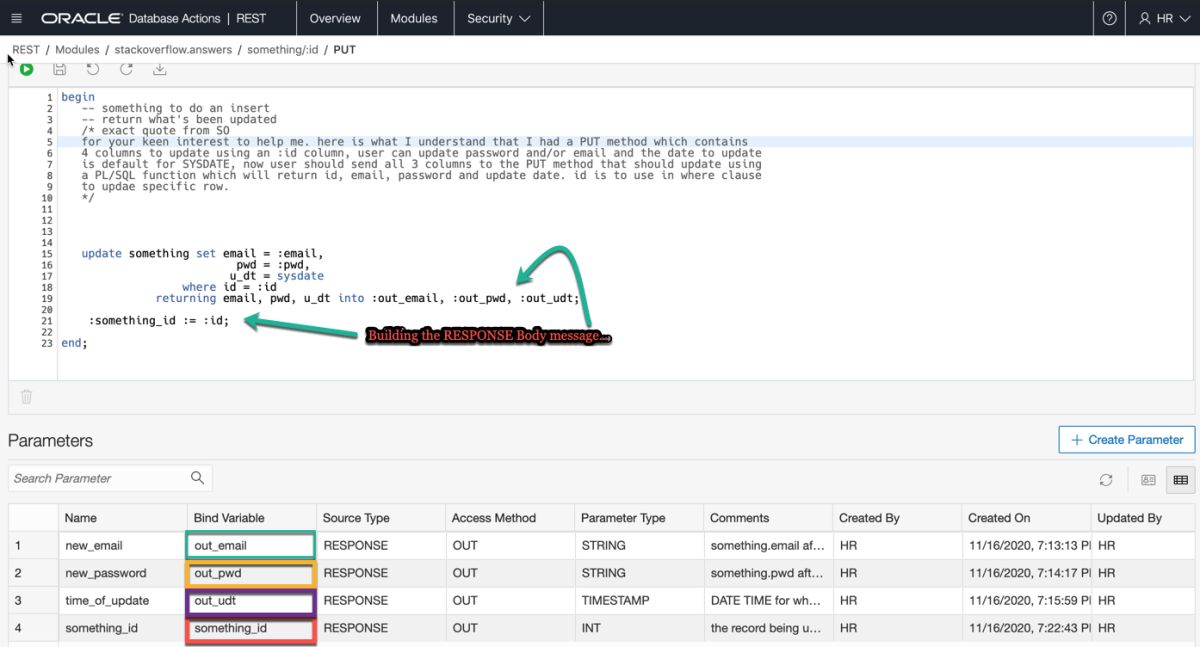Expand the Security dropdown menu

[499, 18]
